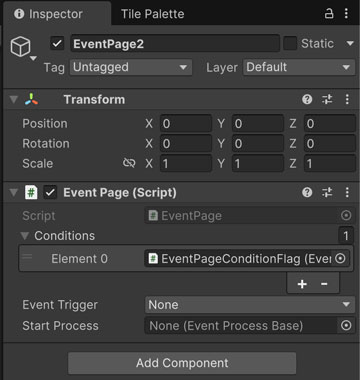
Task: Toggle constrained proportions link for Scale
Action: pos(129,163)
